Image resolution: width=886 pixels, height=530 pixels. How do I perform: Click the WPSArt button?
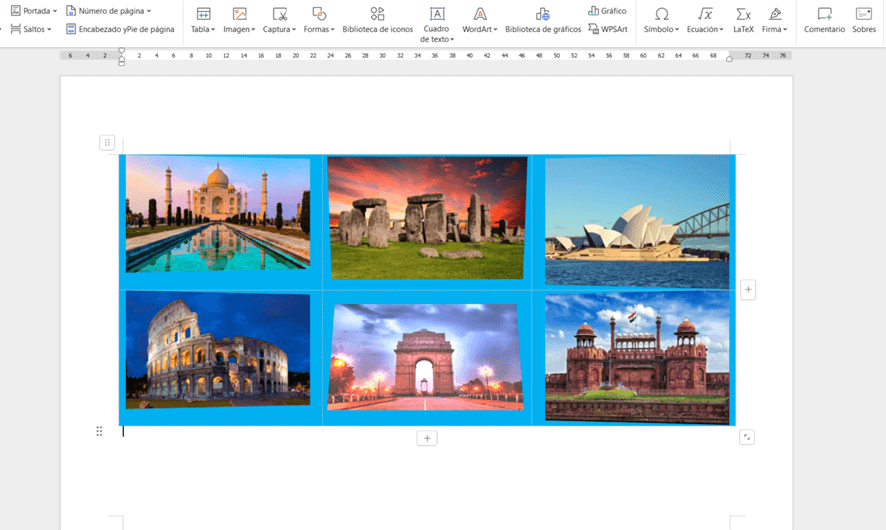608,29
